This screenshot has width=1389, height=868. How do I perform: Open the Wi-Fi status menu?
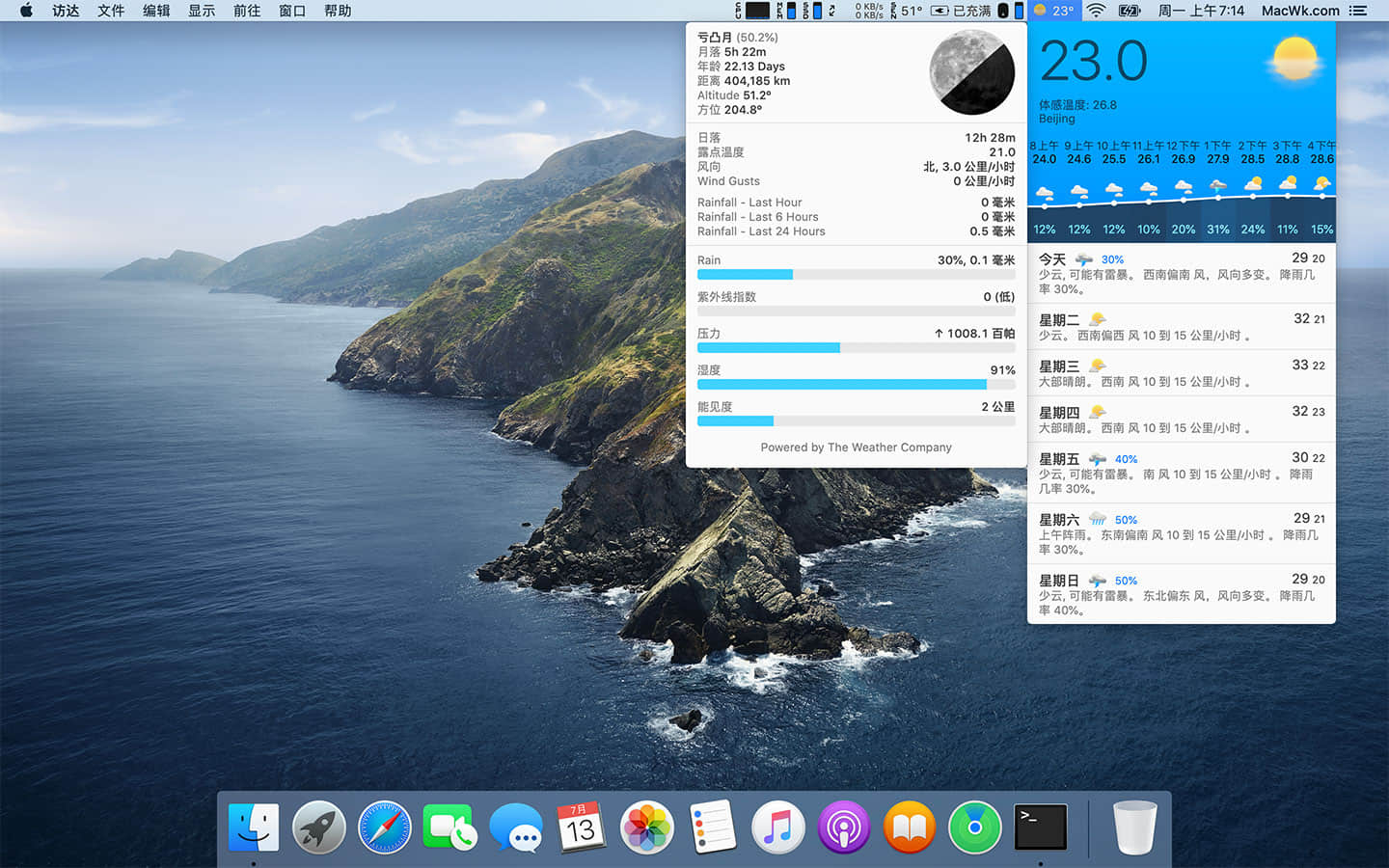pyautogui.click(x=1096, y=11)
